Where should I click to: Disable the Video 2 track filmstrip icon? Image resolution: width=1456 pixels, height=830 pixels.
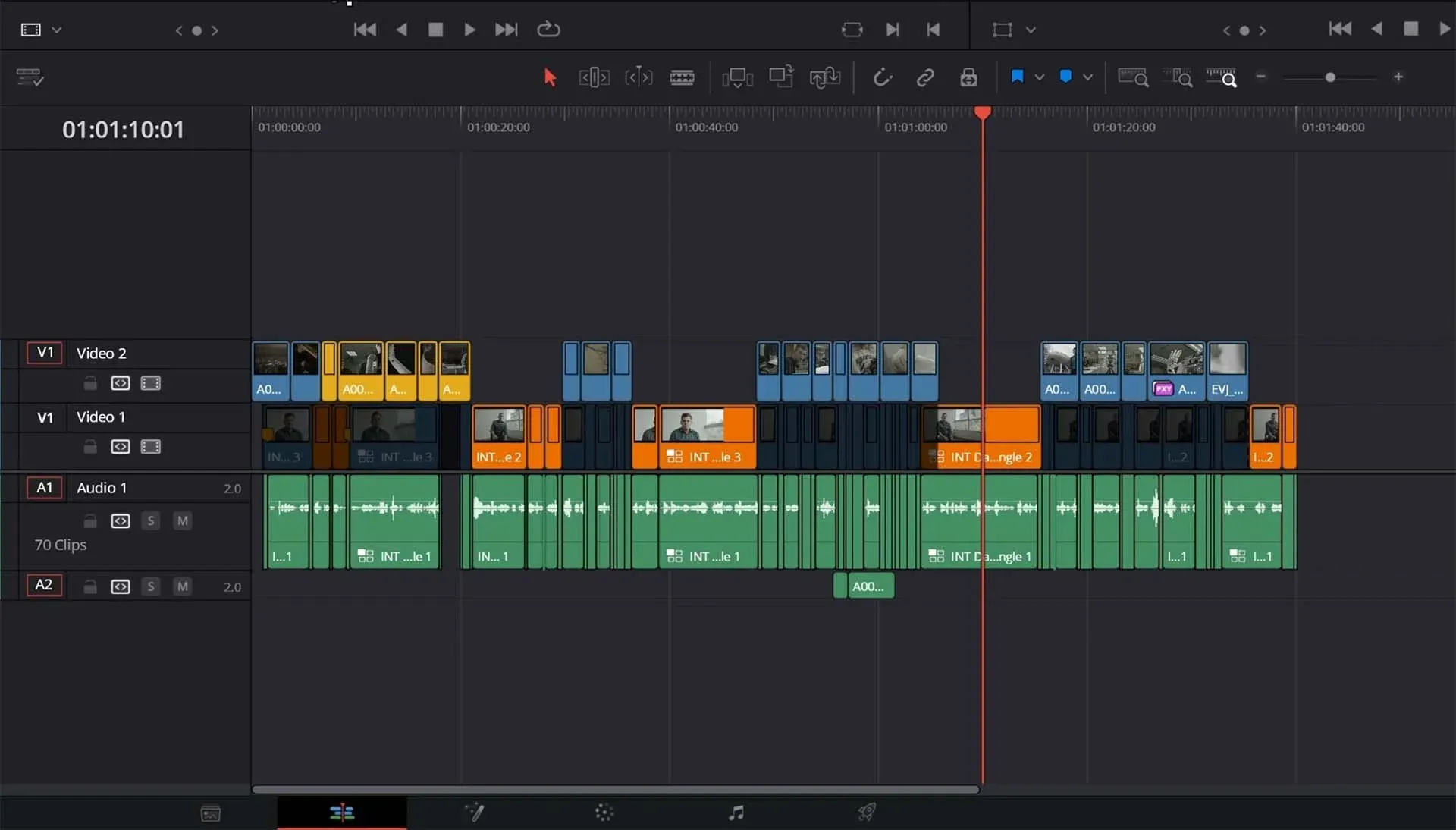(151, 383)
